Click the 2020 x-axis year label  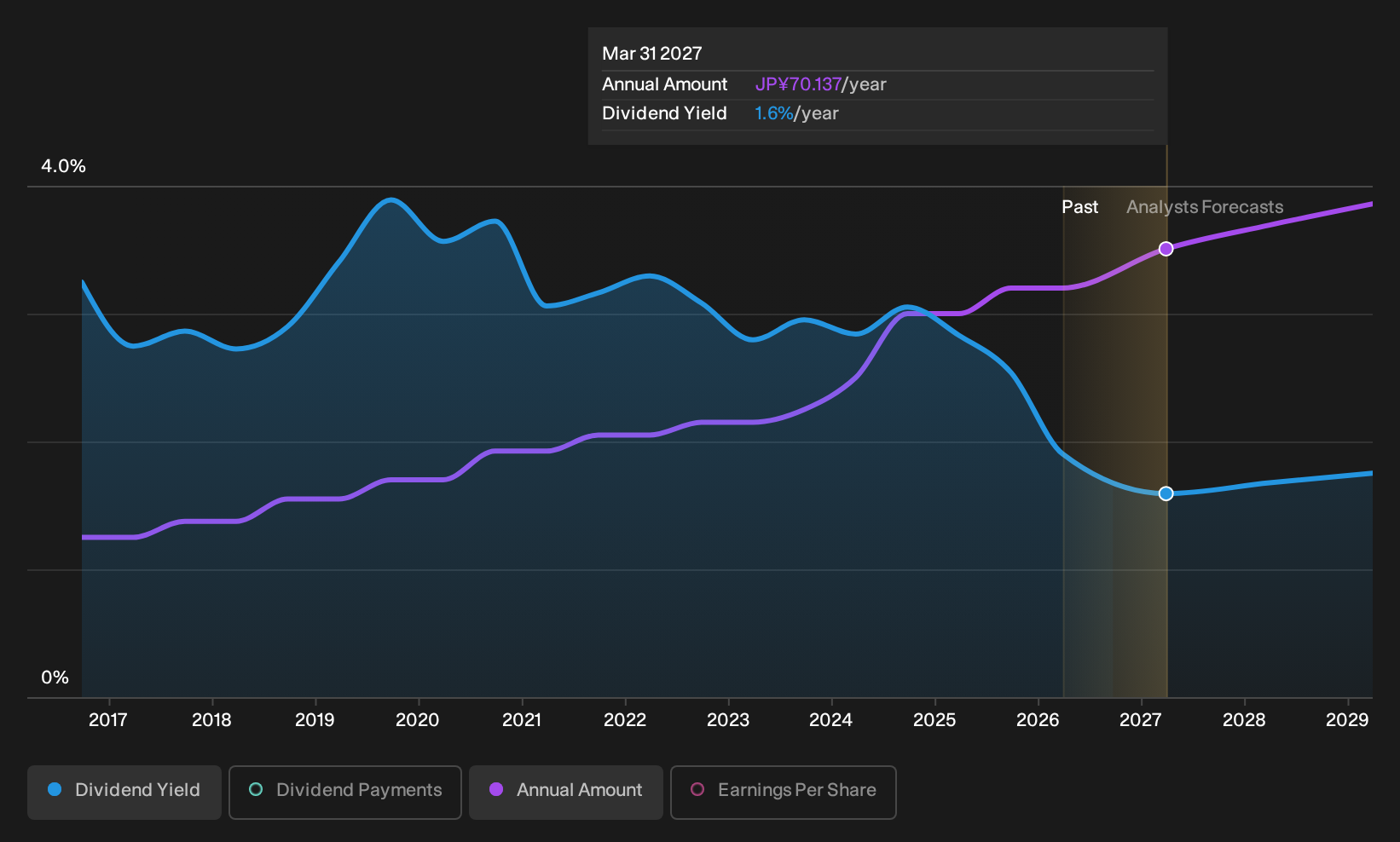tap(418, 720)
